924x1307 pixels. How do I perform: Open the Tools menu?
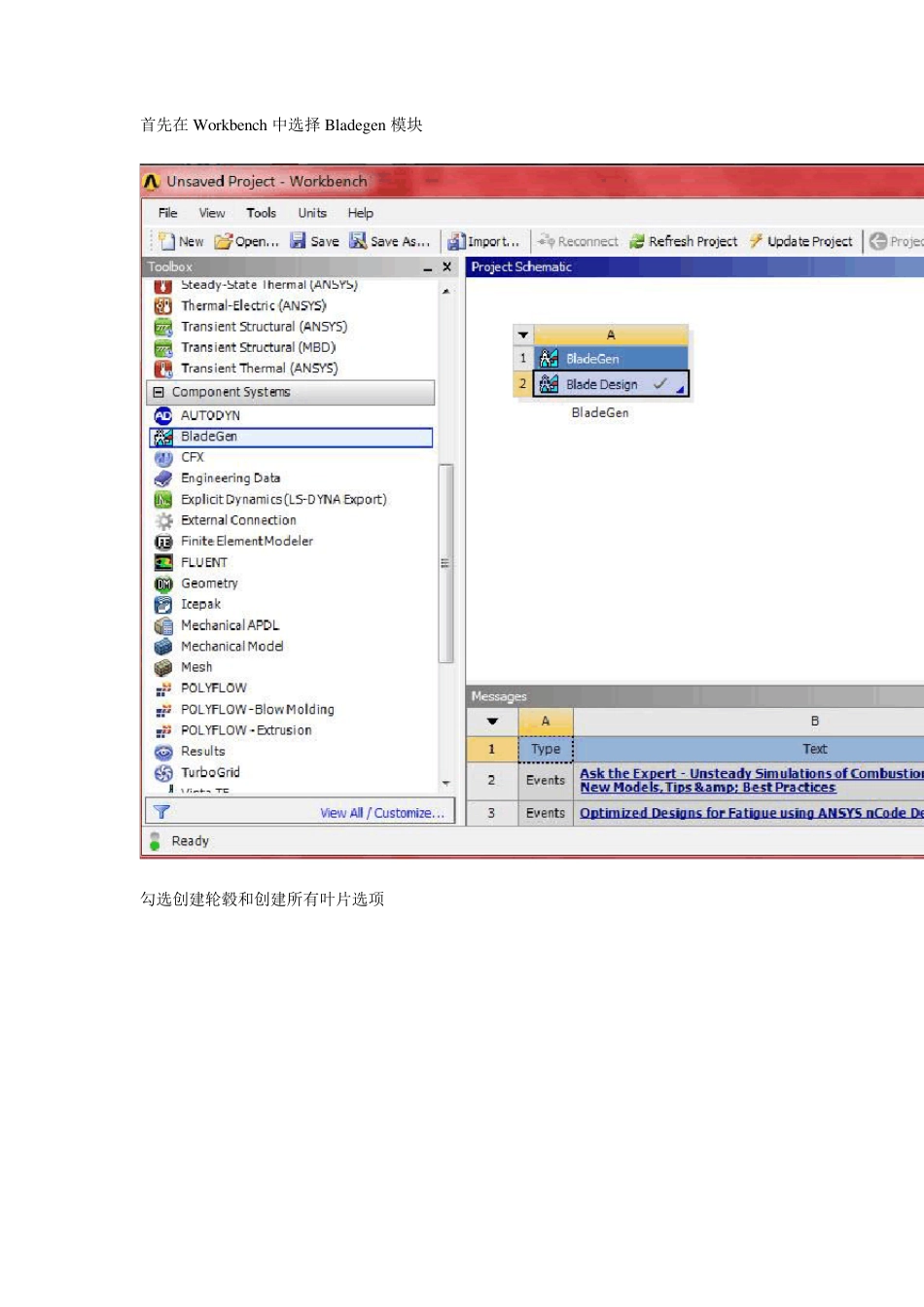click(261, 213)
